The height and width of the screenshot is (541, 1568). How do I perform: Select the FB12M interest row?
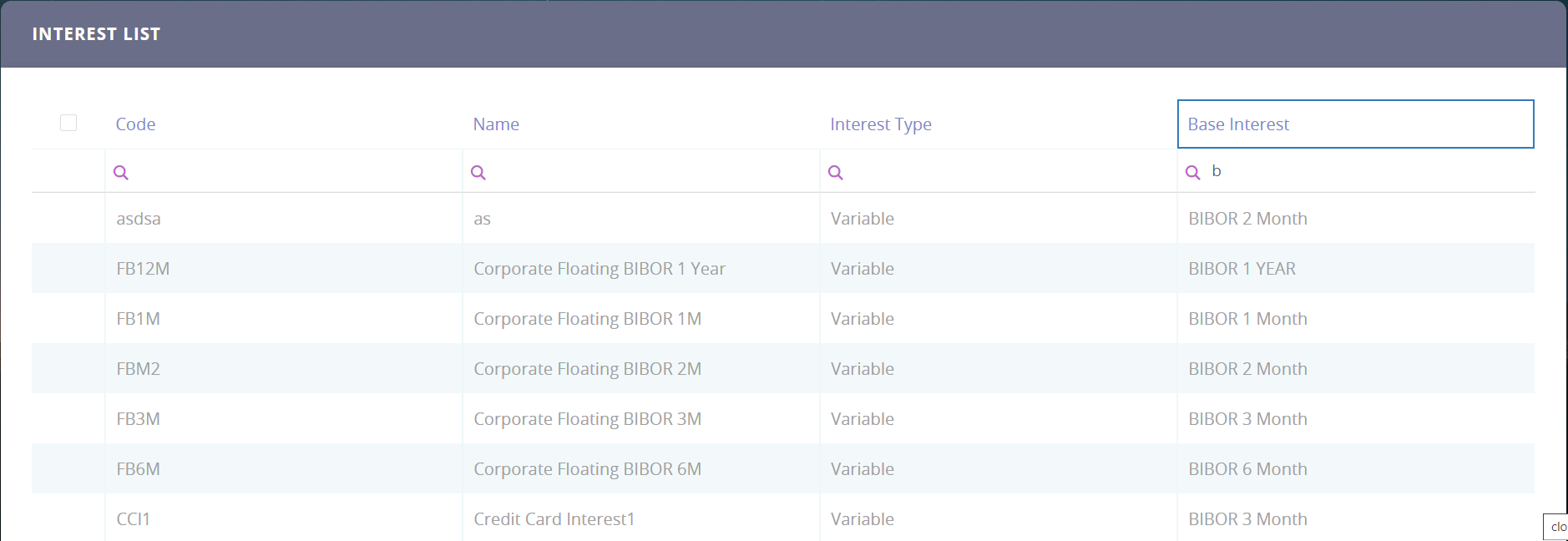click(x=143, y=269)
